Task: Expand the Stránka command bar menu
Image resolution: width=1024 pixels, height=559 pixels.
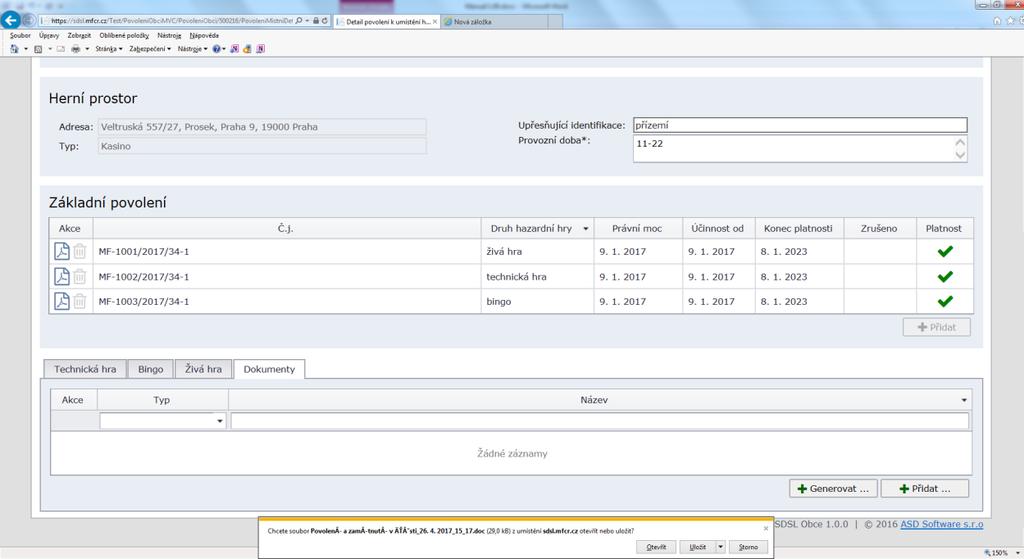Action: pyautogui.click(x=109, y=49)
